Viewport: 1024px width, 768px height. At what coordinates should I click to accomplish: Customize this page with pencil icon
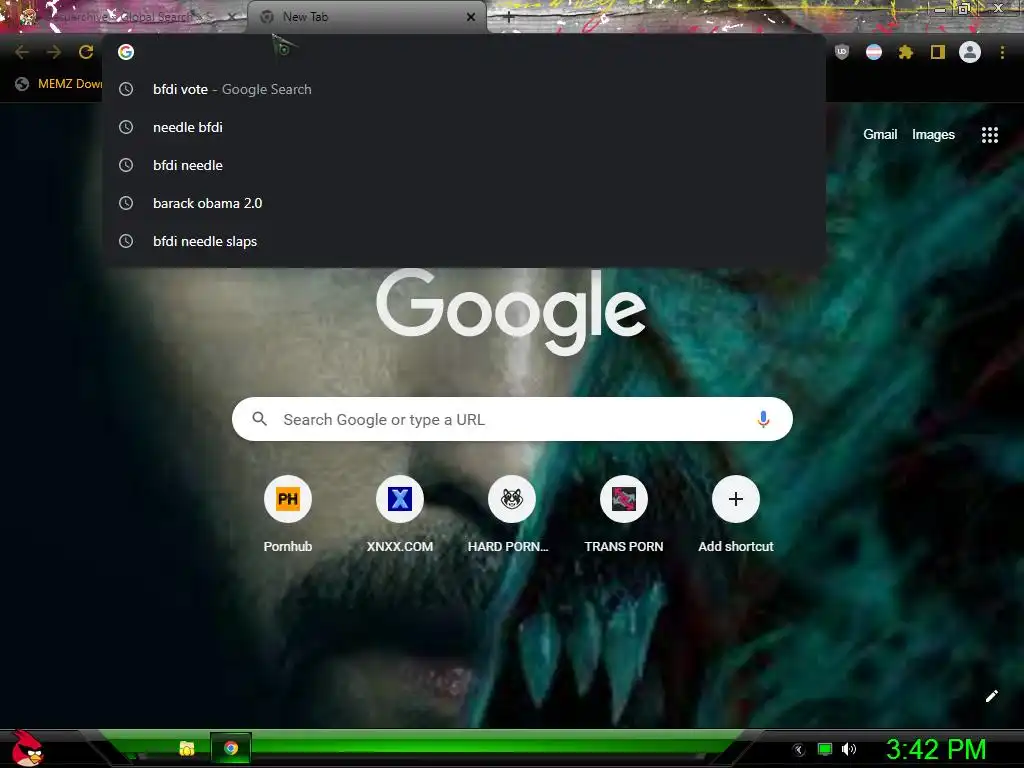[x=991, y=696]
